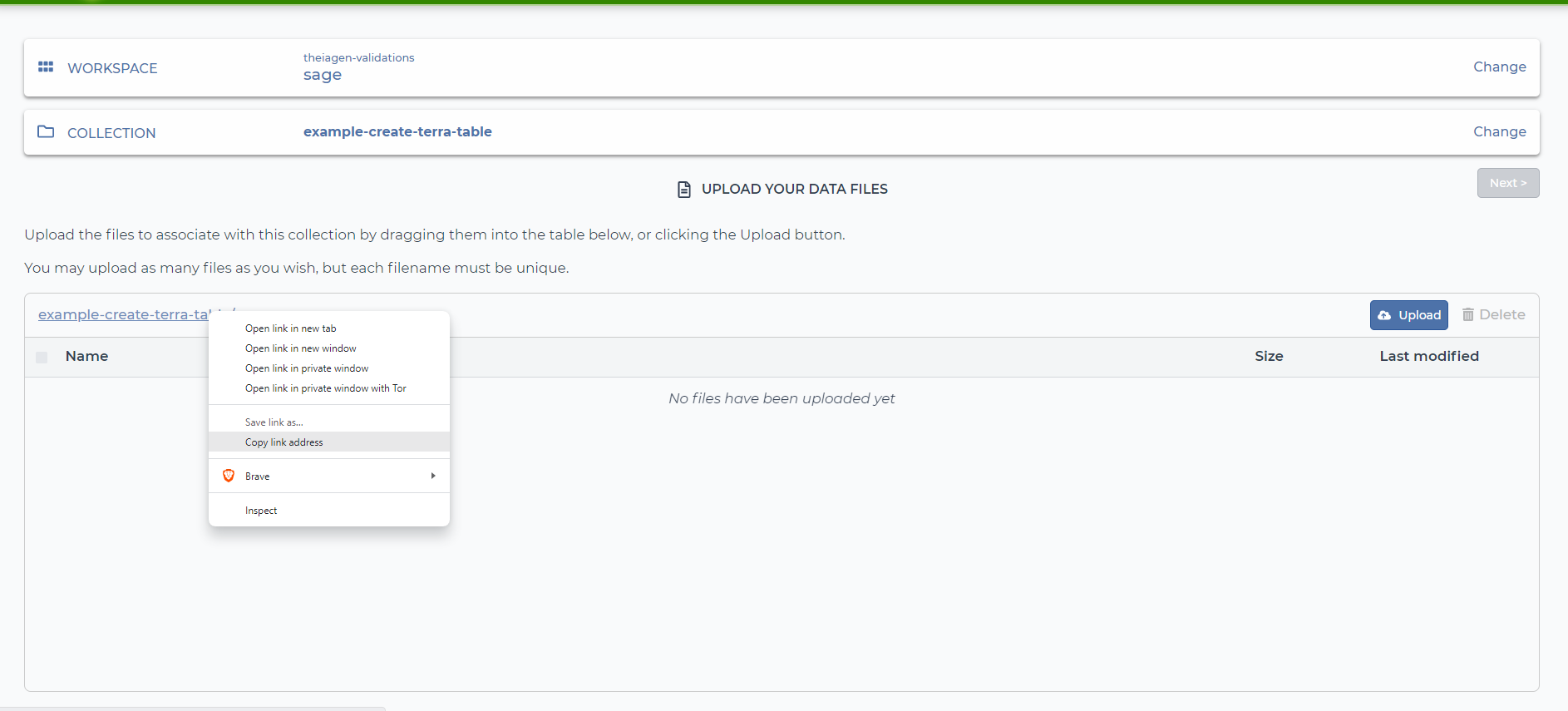1568x711 pixels.
Task: Choose Open link in private window
Action: [x=307, y=368]
